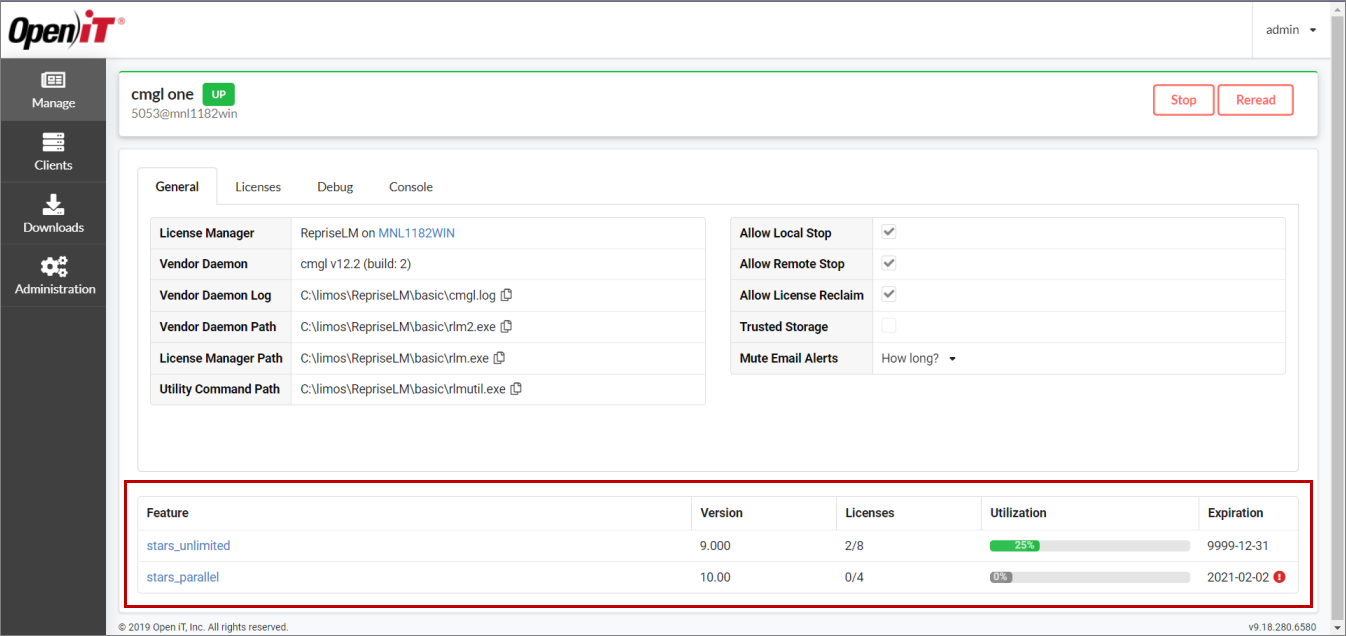Switch to the Debug tab
Viewport: 1346px width, 636px height.
335,187
